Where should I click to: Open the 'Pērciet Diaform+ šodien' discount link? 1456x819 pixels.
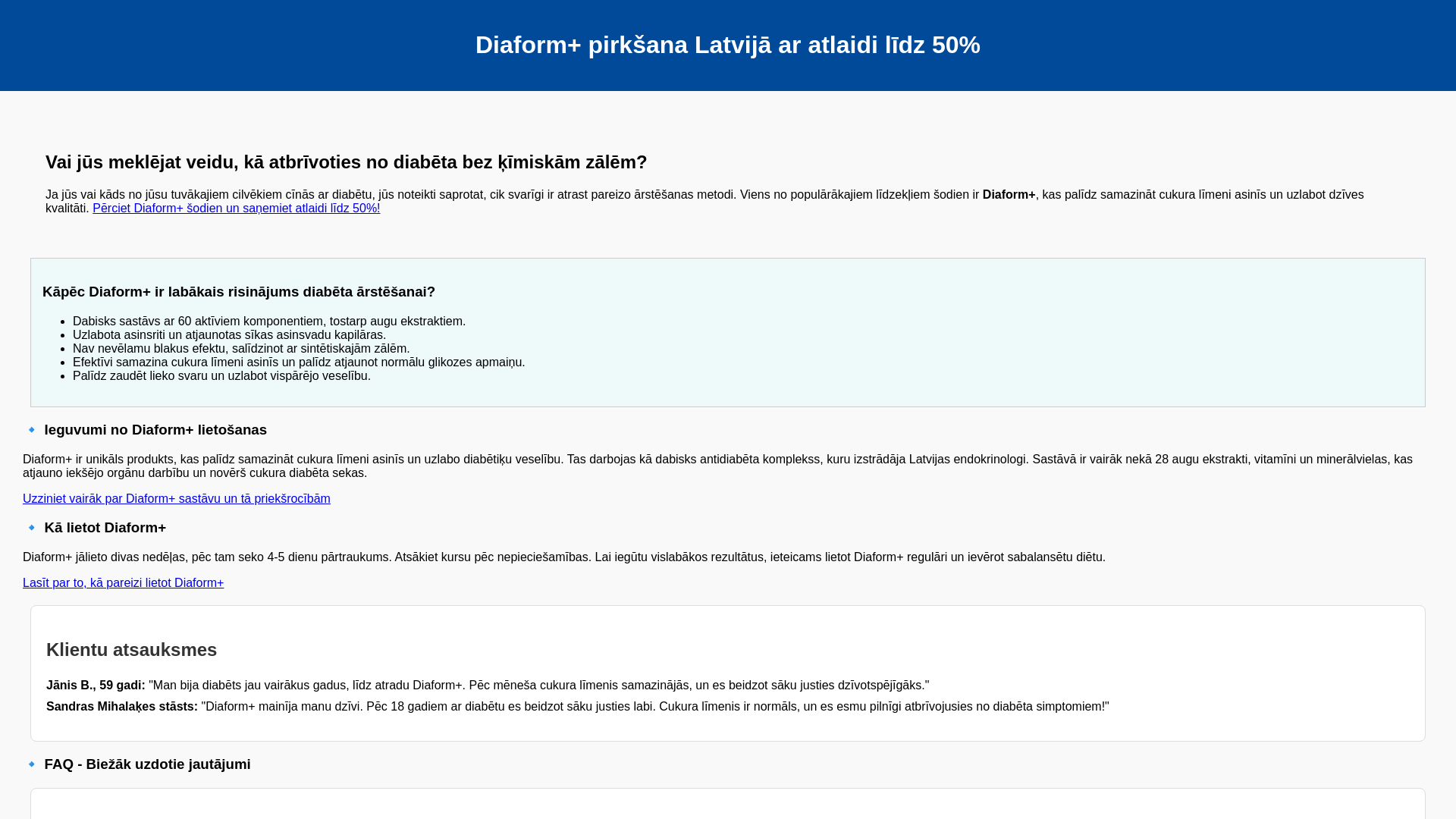[x=237, y=209]
